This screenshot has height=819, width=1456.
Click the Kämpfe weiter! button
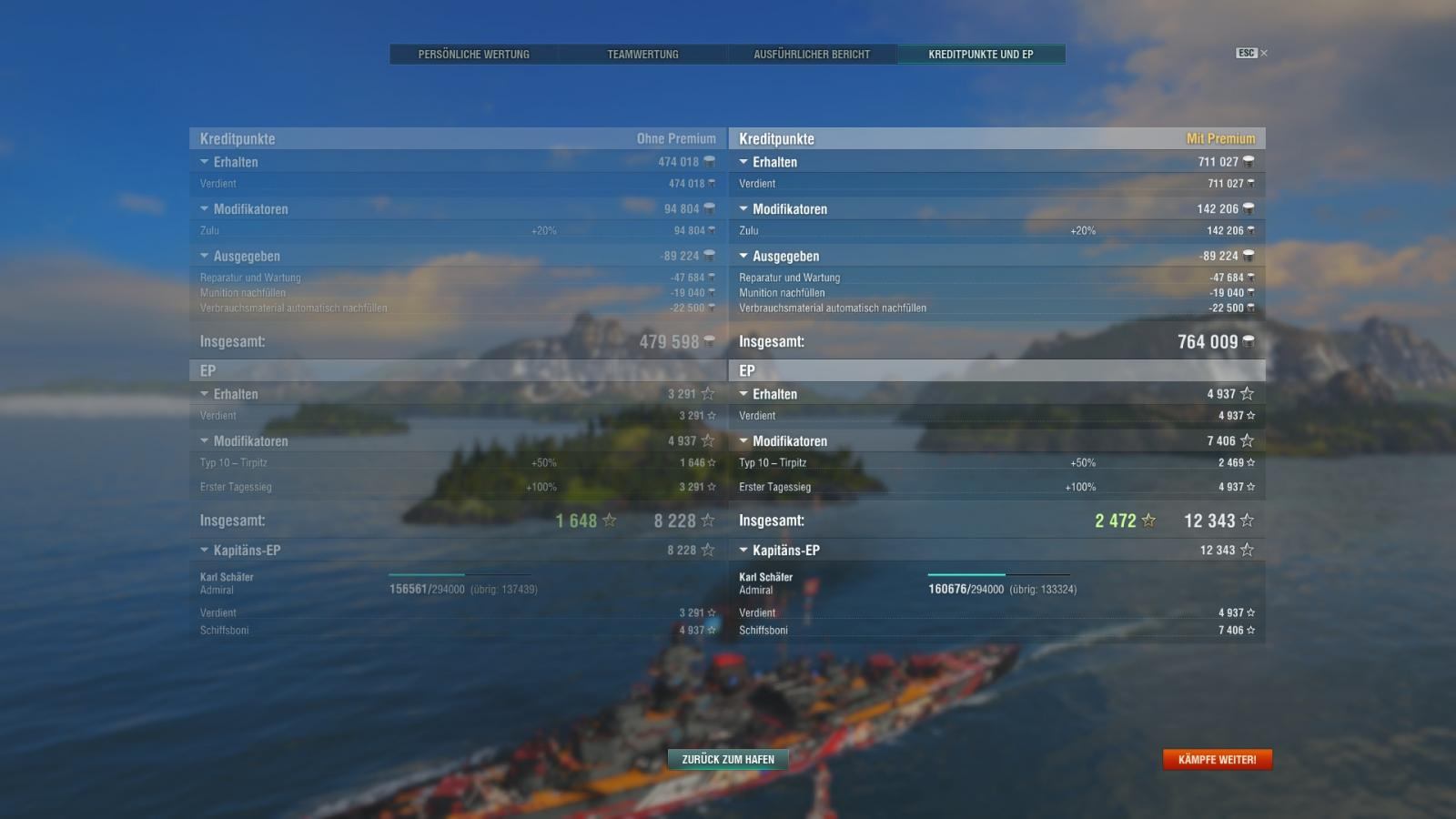1217,759
